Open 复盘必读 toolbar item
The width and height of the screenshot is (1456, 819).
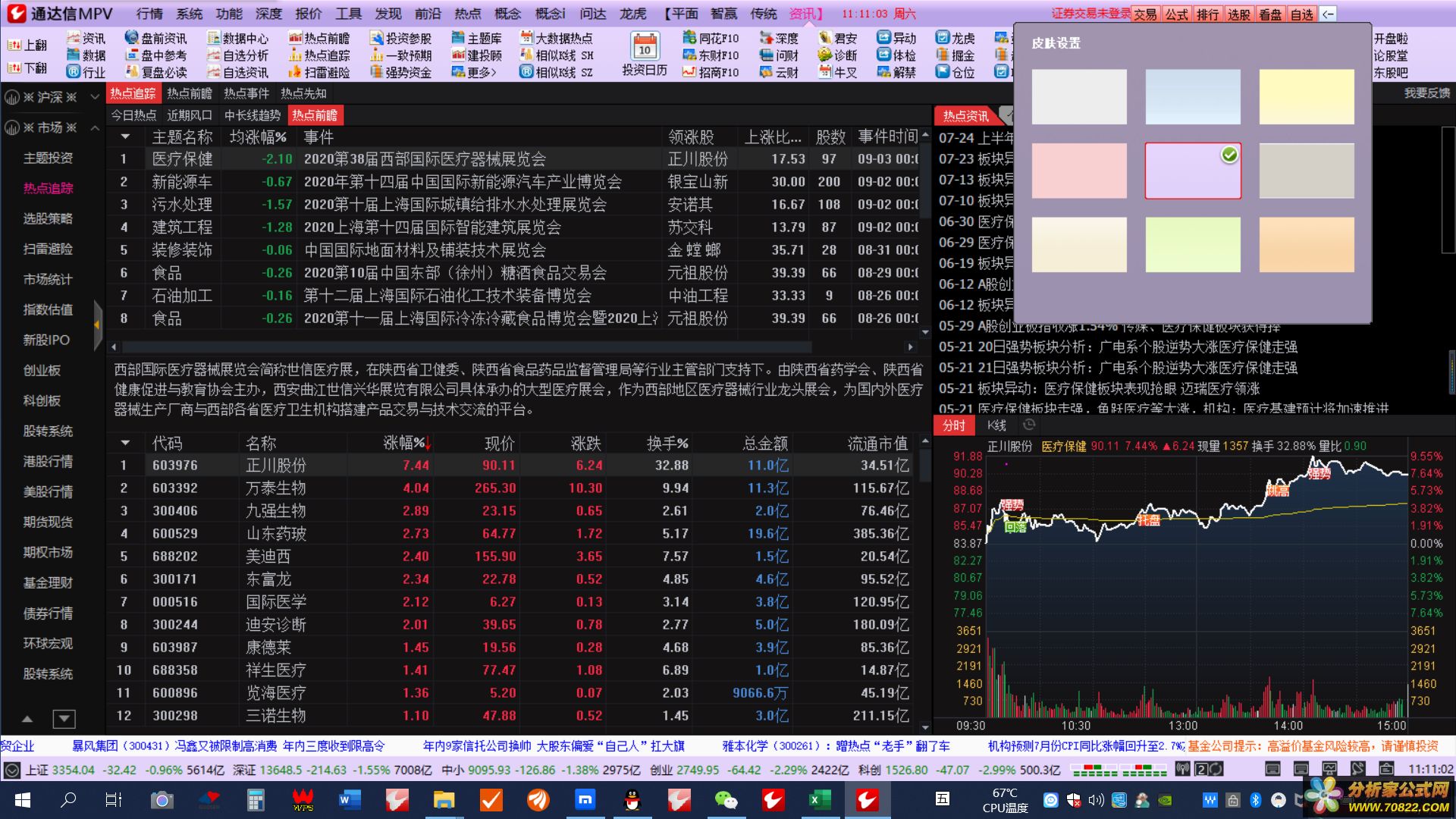pyautogui.click(x=155, y=73)
